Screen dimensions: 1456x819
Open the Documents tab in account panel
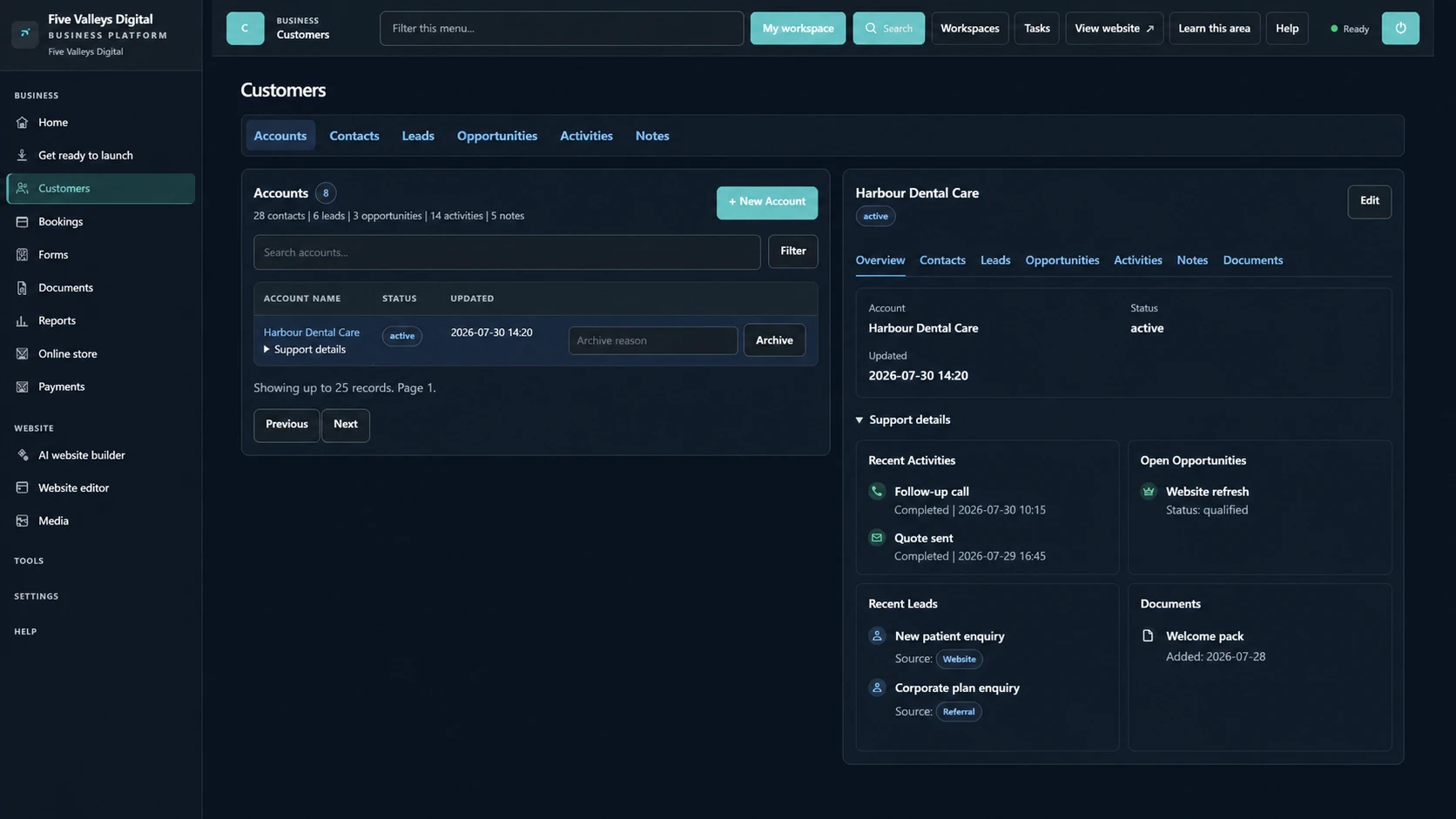(1252, 260)
